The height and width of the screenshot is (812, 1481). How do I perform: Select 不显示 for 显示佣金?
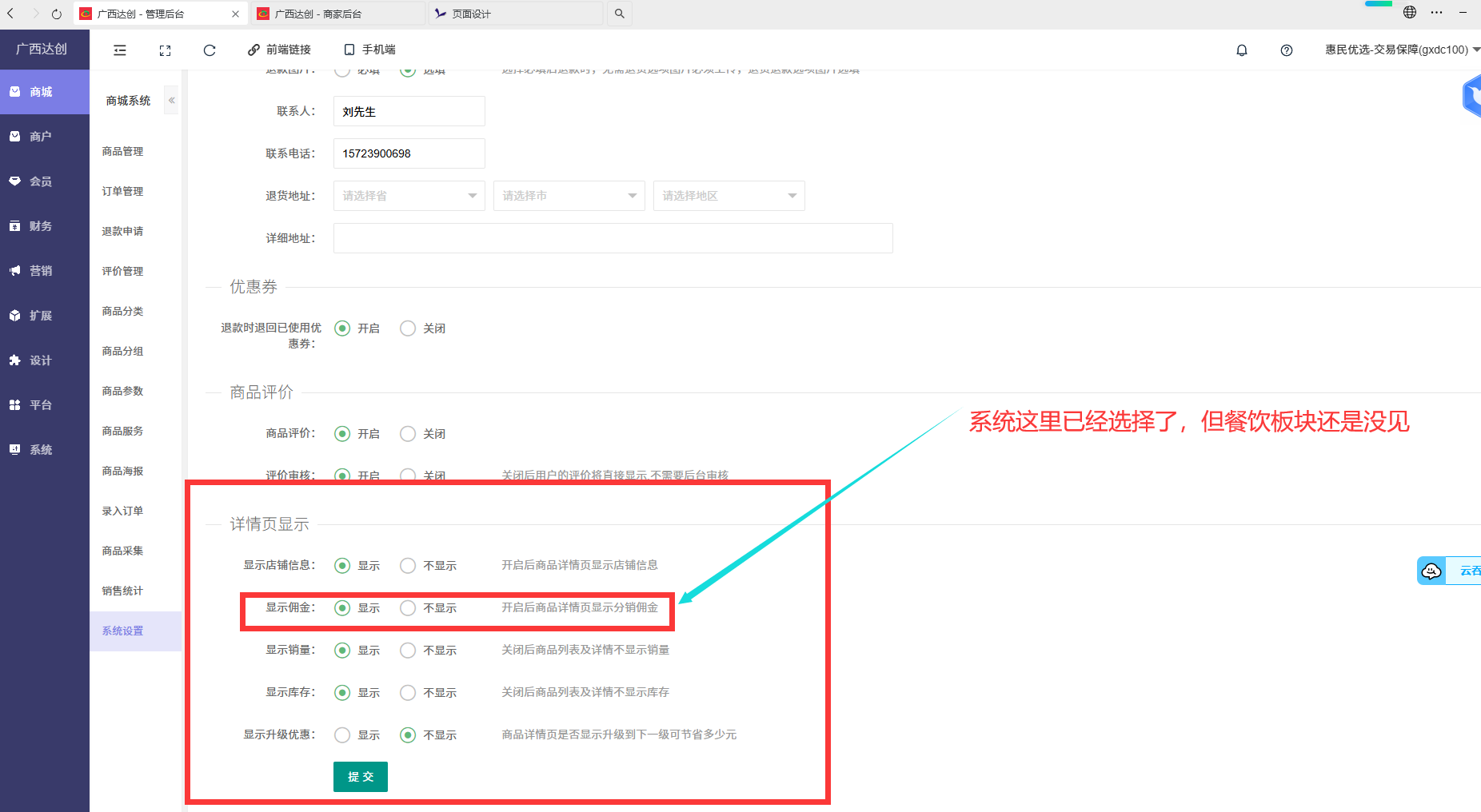tap(408, 608)
